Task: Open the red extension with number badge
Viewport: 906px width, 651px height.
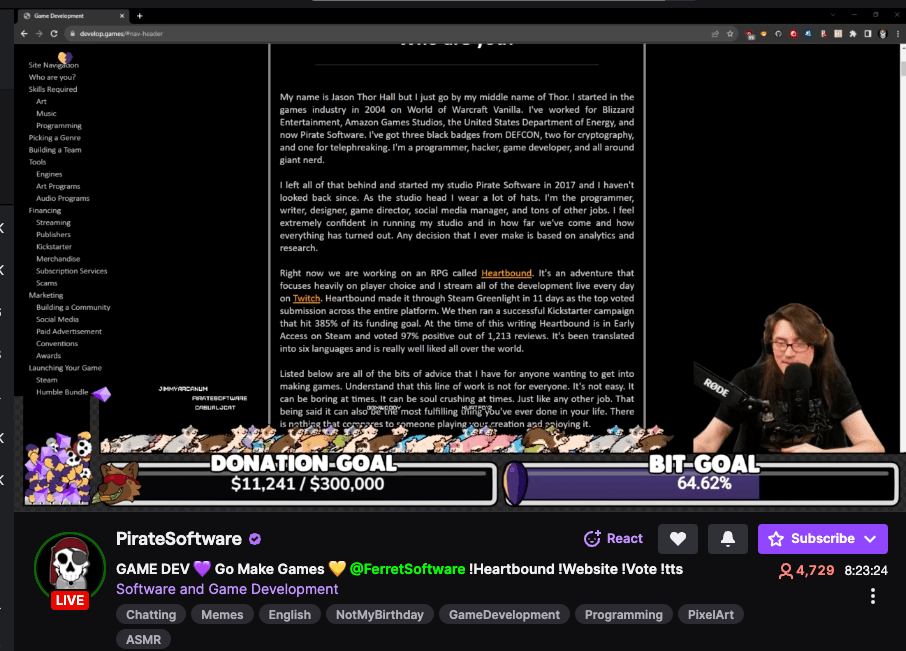Action: pos(749,34)
